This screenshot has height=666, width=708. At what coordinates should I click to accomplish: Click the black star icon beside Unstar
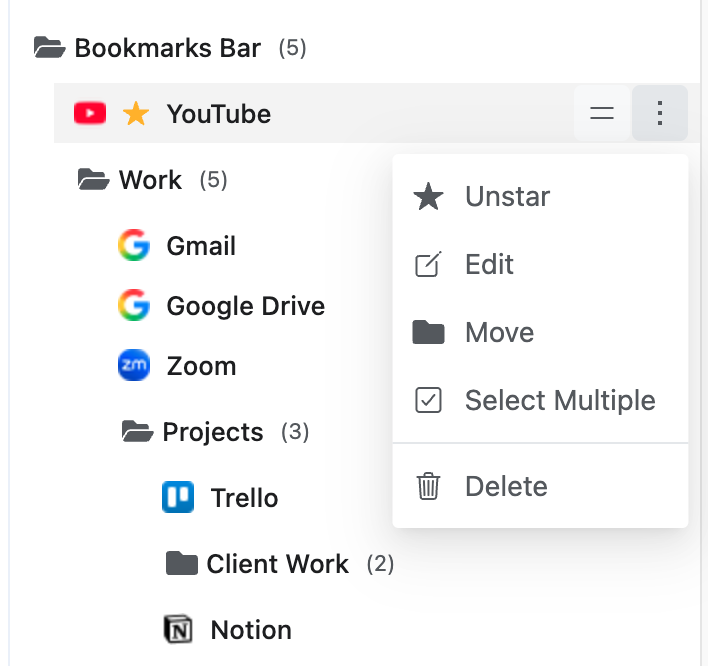point(428,197)
